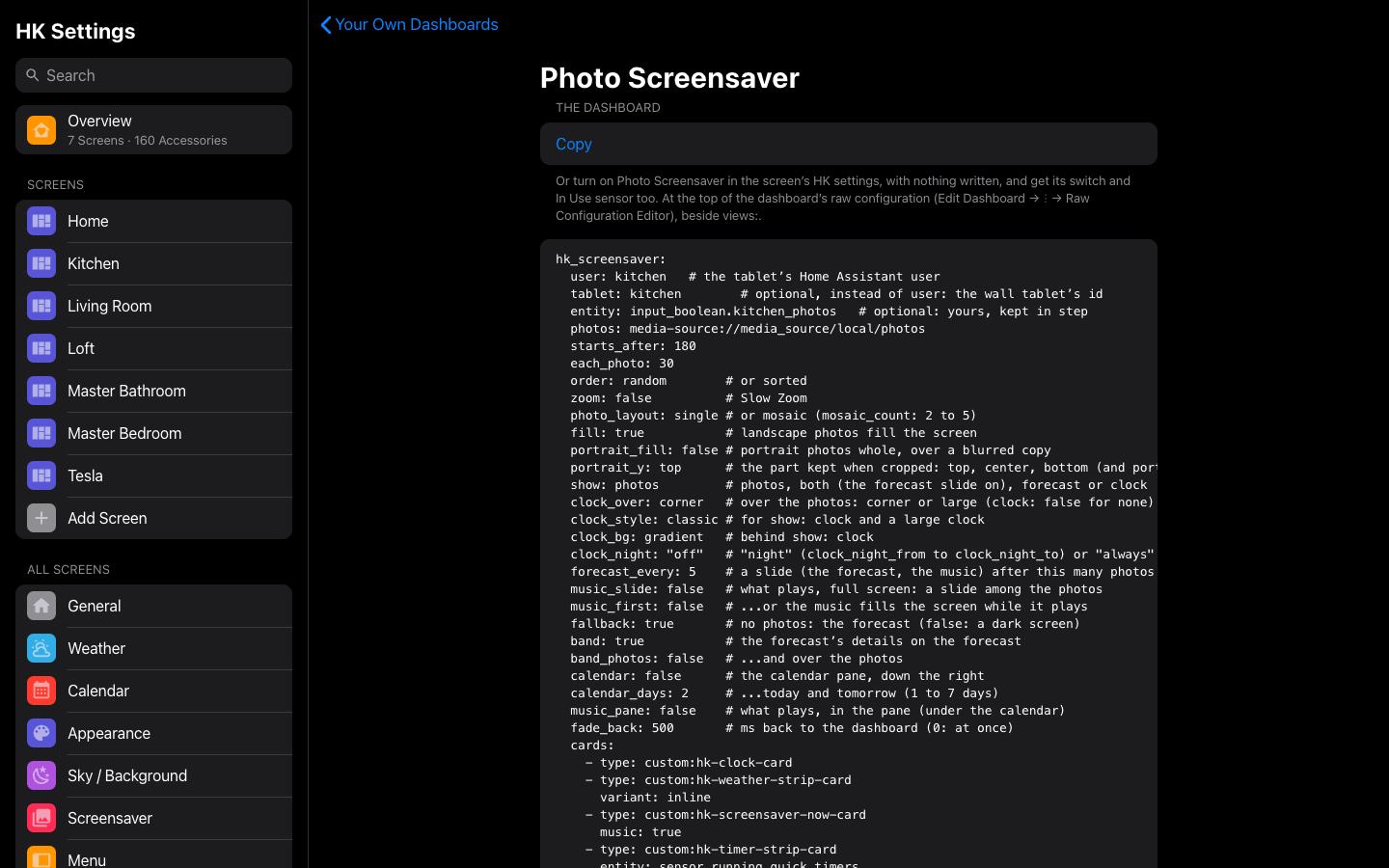The height and width of the screenshot is (868, 1389).
Task: Click the 'starts_after: 180' line
Action: click(633, 346)
